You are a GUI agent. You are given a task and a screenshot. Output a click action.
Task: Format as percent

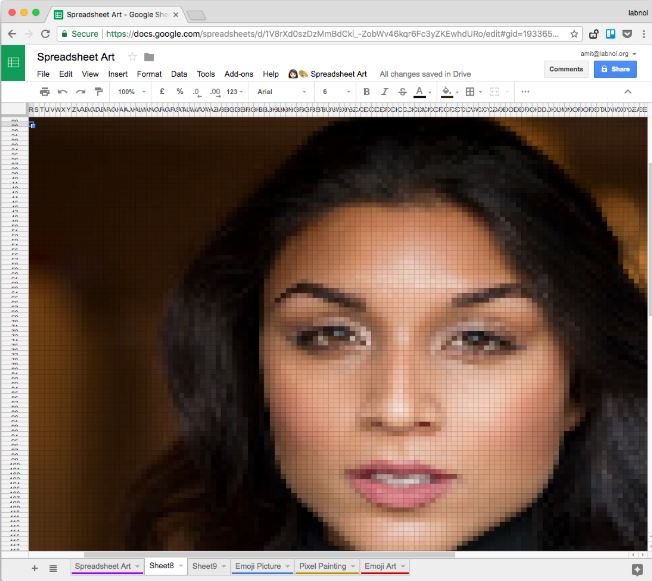pyautogui.click(x=180, y=91)
